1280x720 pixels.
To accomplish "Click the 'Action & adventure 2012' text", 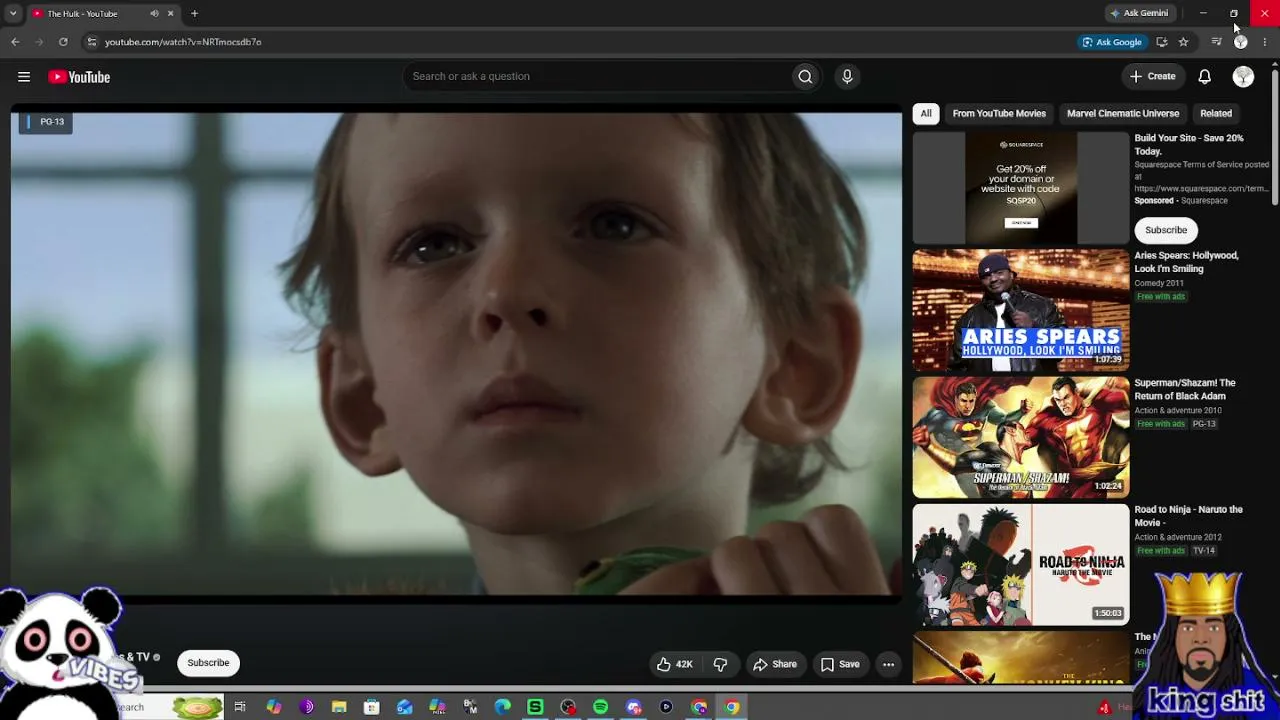I will 1178,537.
